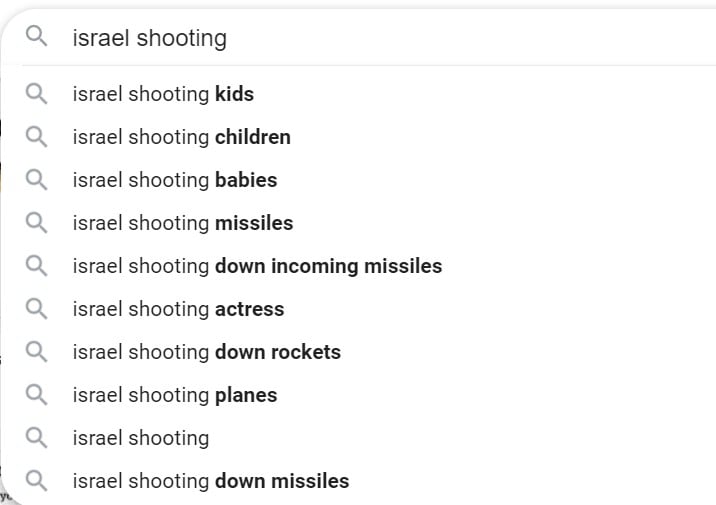
Task: Click magnifier icon beside 'israel shooting down rockets'
Action: pyautogui.click(x=37, y=352)
